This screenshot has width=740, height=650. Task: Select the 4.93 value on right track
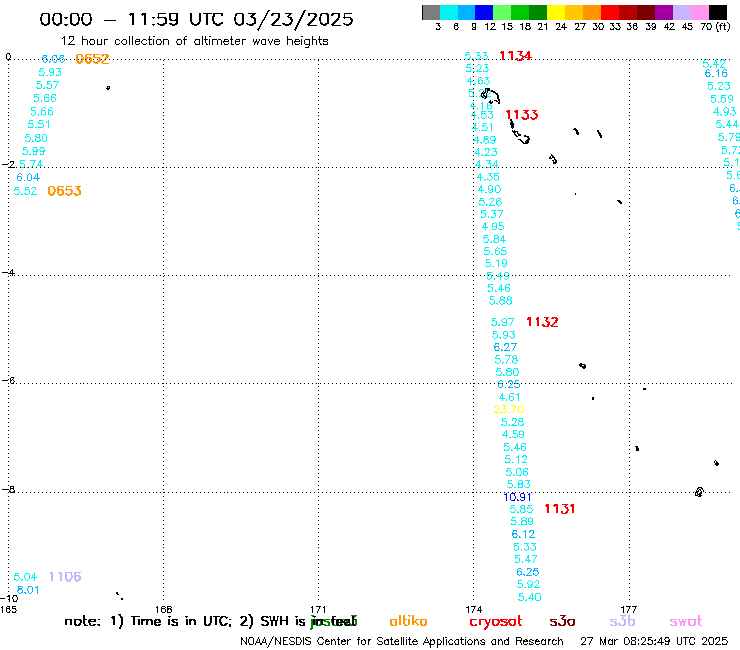(x=724, y=112)
